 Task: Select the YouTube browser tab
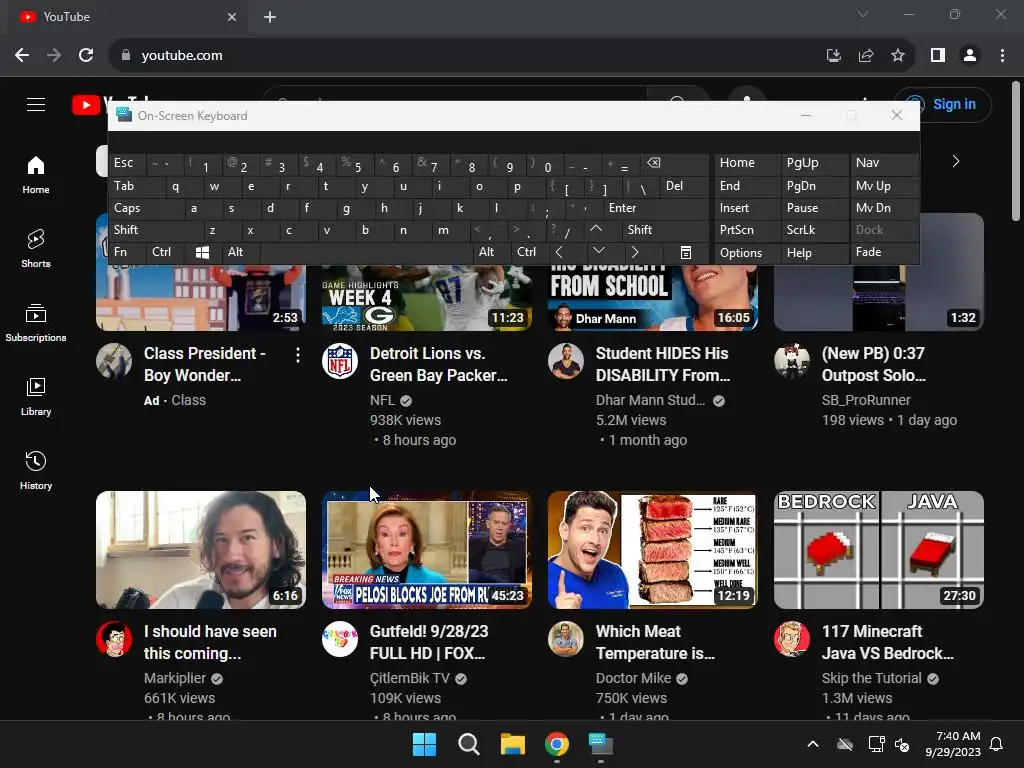point(127,17)
